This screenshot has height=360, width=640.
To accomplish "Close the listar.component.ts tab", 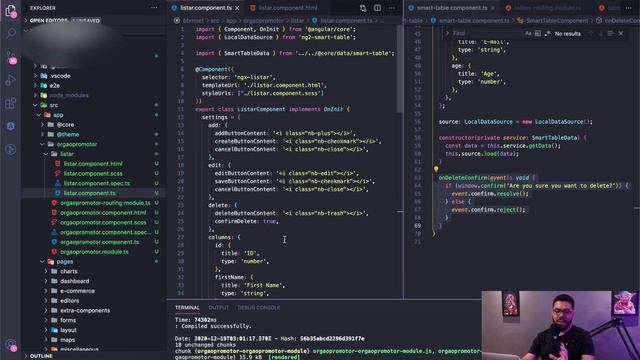I will coord(237,8).
